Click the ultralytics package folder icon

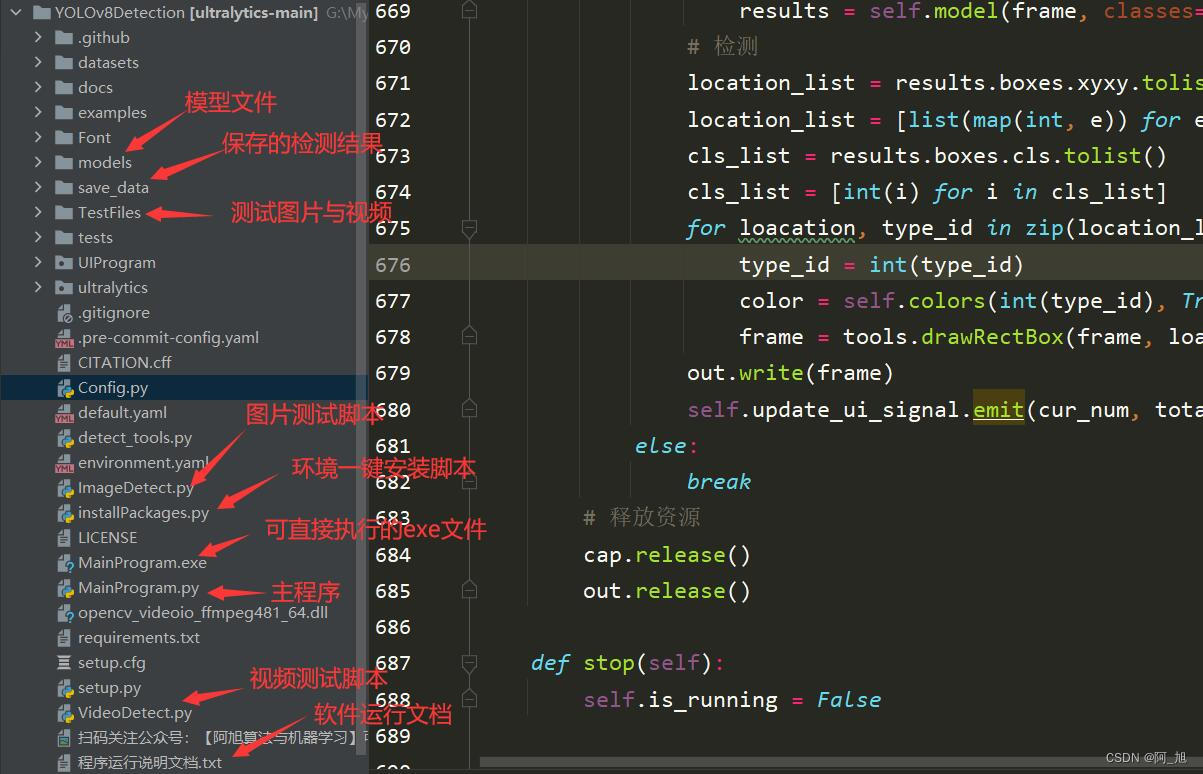(x=64, y=288)
